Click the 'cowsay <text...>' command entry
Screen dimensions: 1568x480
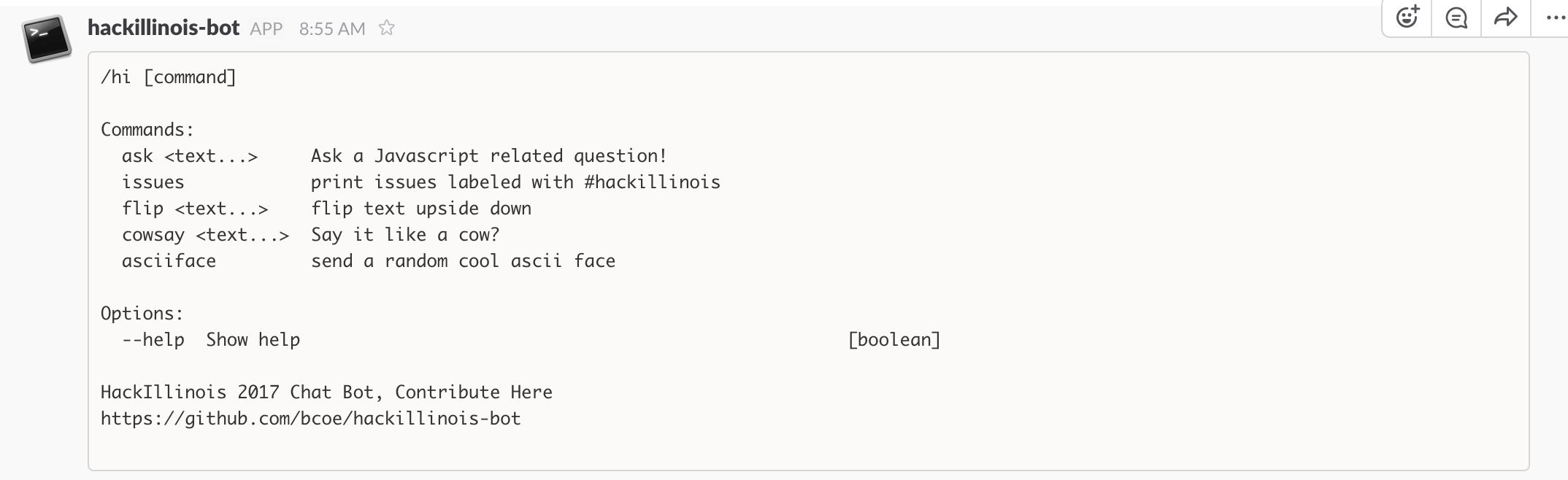click(206, 235)
